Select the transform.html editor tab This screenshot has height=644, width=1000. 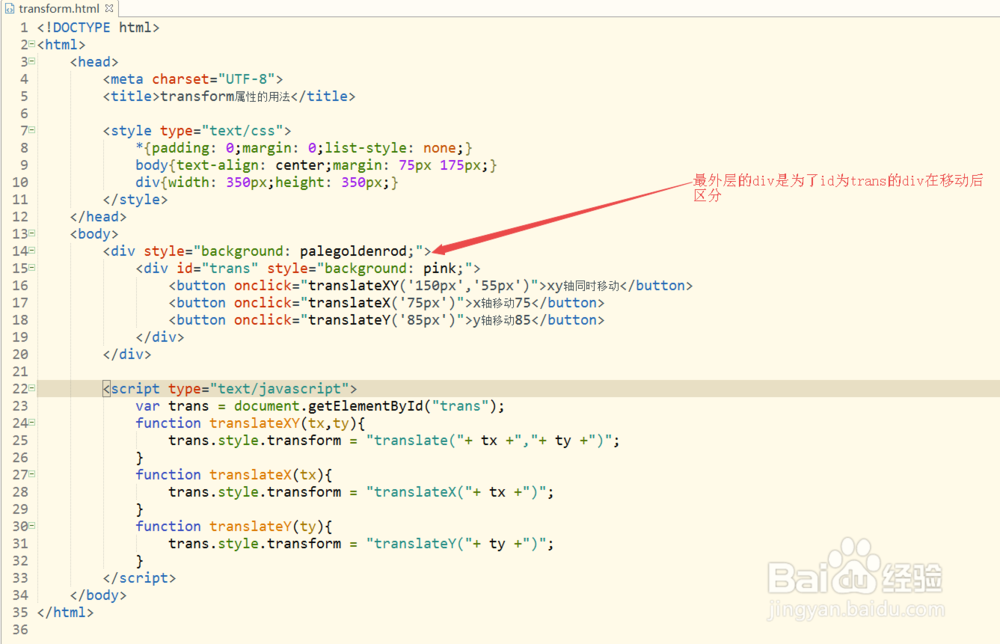click(x=59, y=8)
